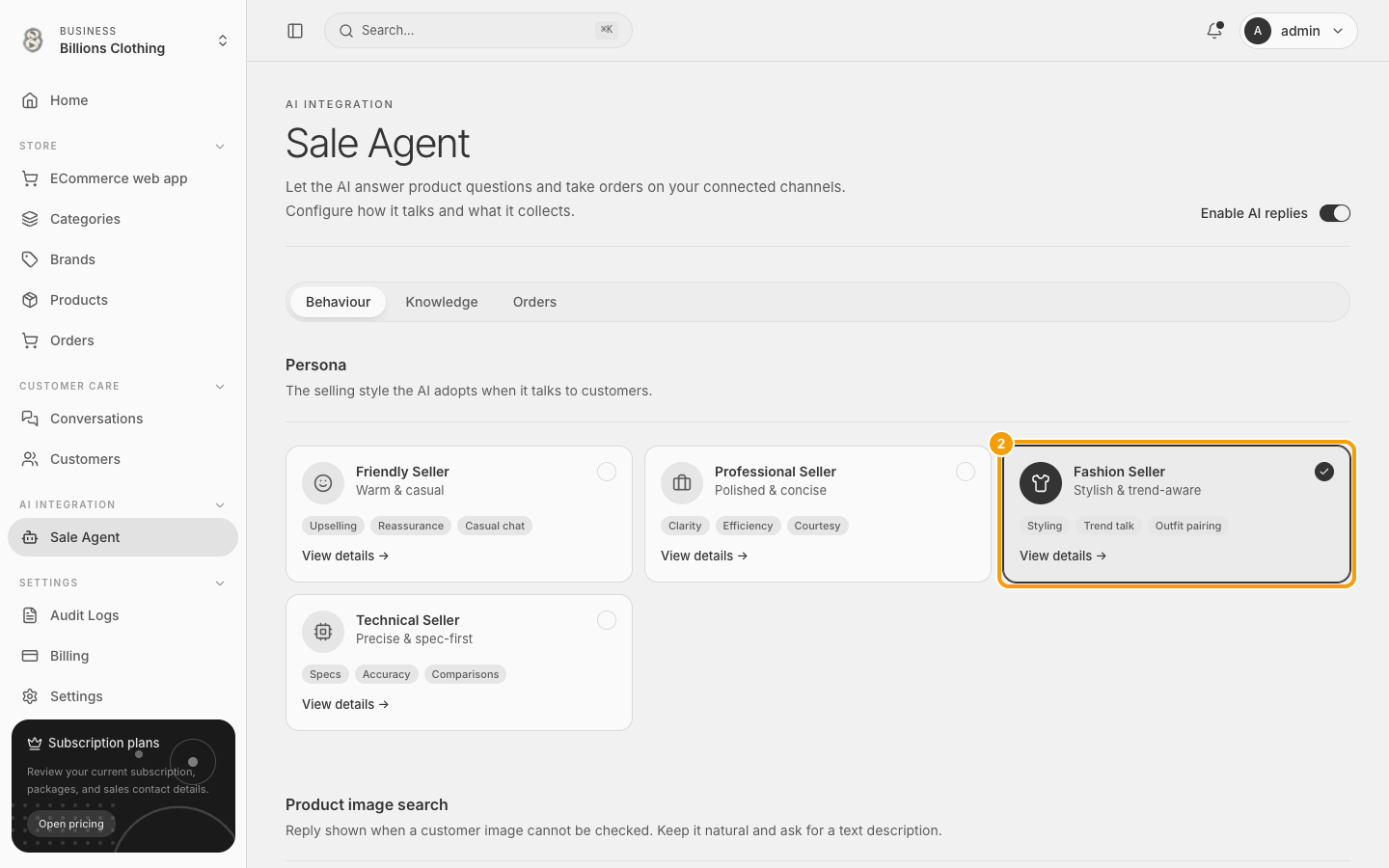Click the Billions Clothing logo icon

[x=33, y=40]
